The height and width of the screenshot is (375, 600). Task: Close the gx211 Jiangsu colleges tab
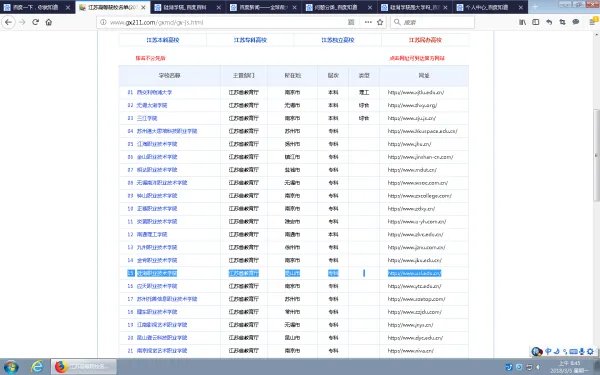coord(143,8)
